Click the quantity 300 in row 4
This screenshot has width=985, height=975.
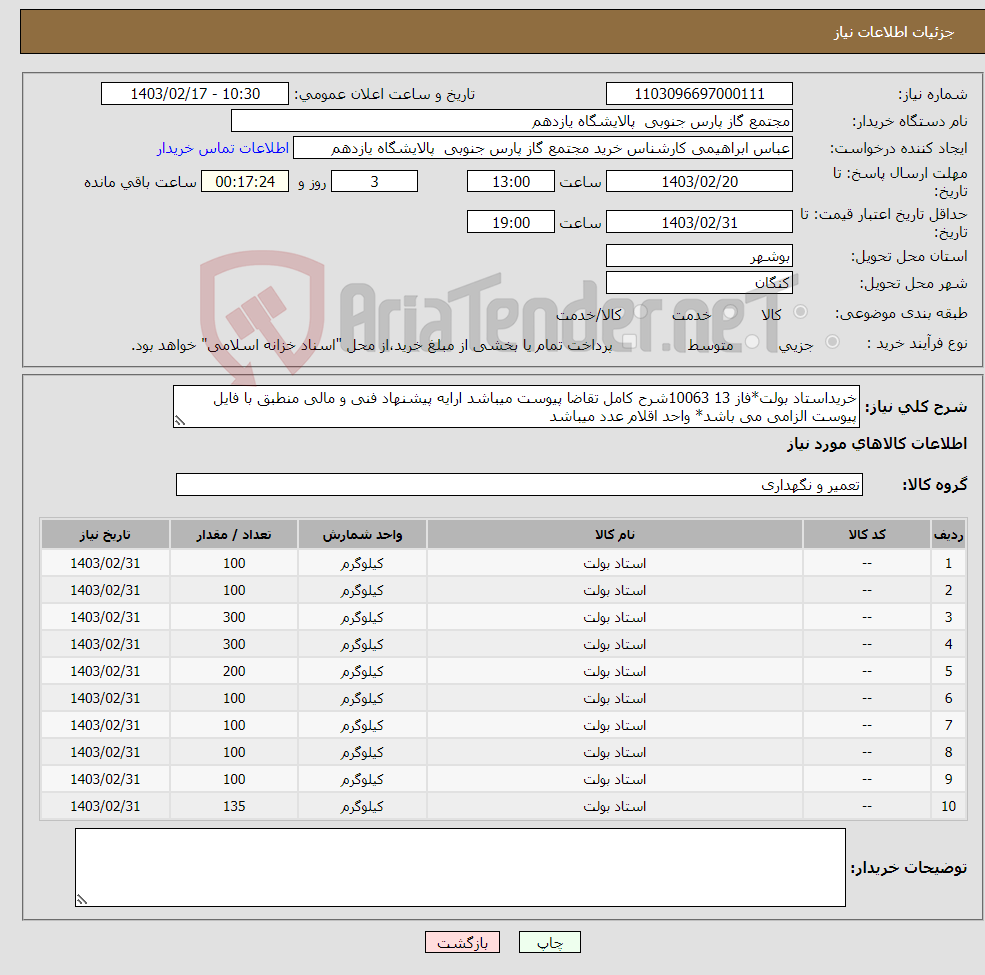(x=234, y=645)
